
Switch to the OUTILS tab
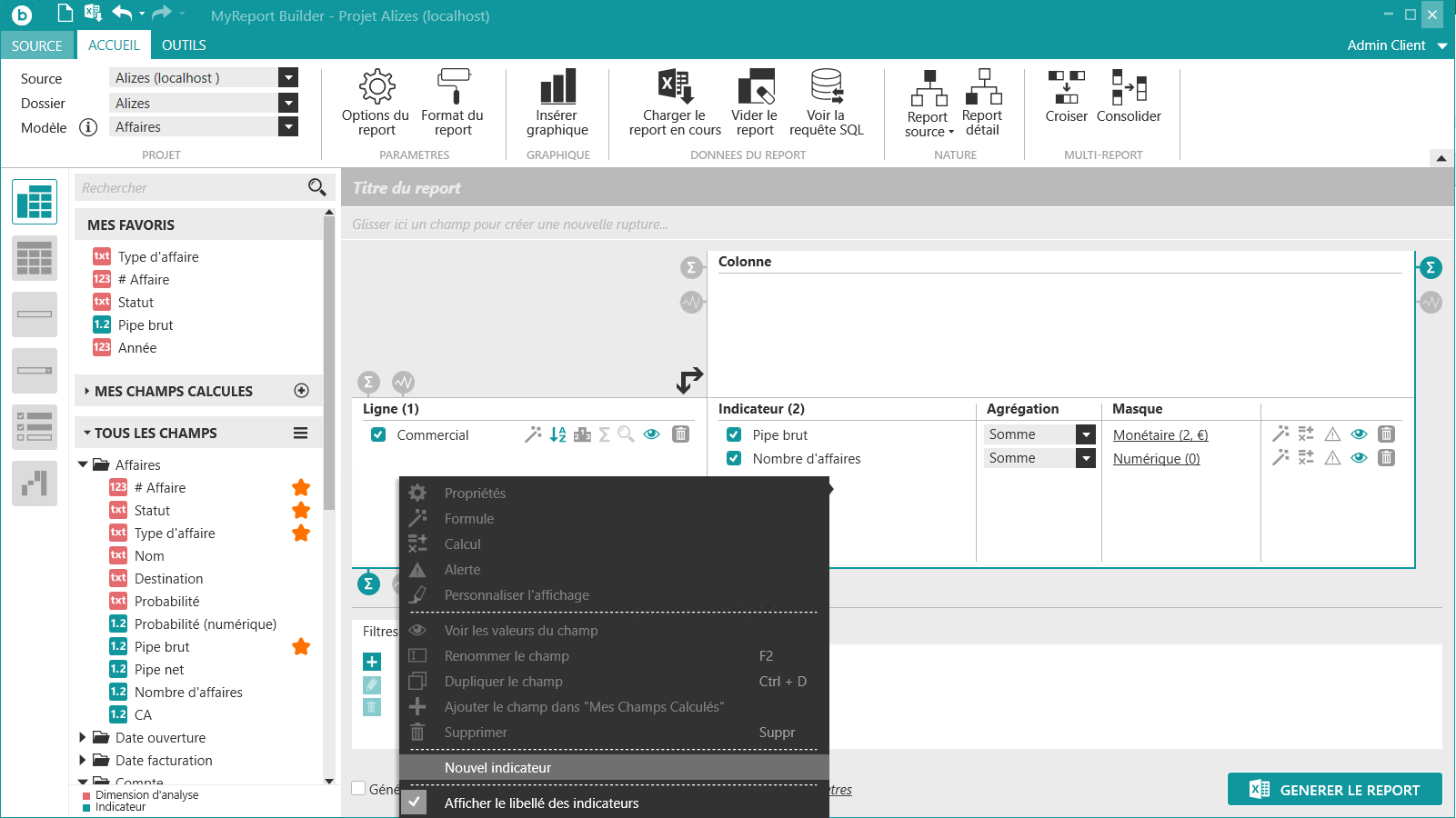click(x=184, y=45)
